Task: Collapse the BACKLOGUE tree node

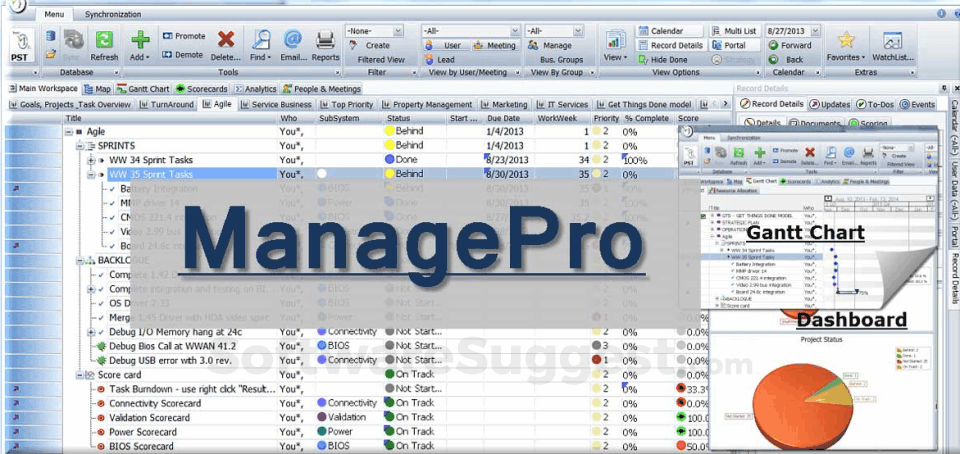Action: (x=79, y=260)
